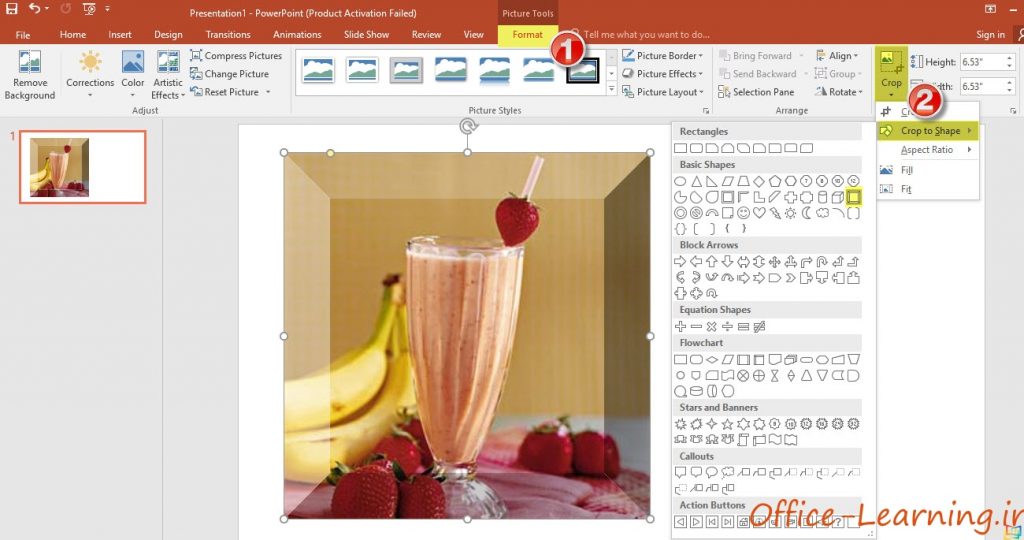
Task: Open Artistic Effects dropdown
Action: point(168,76)
